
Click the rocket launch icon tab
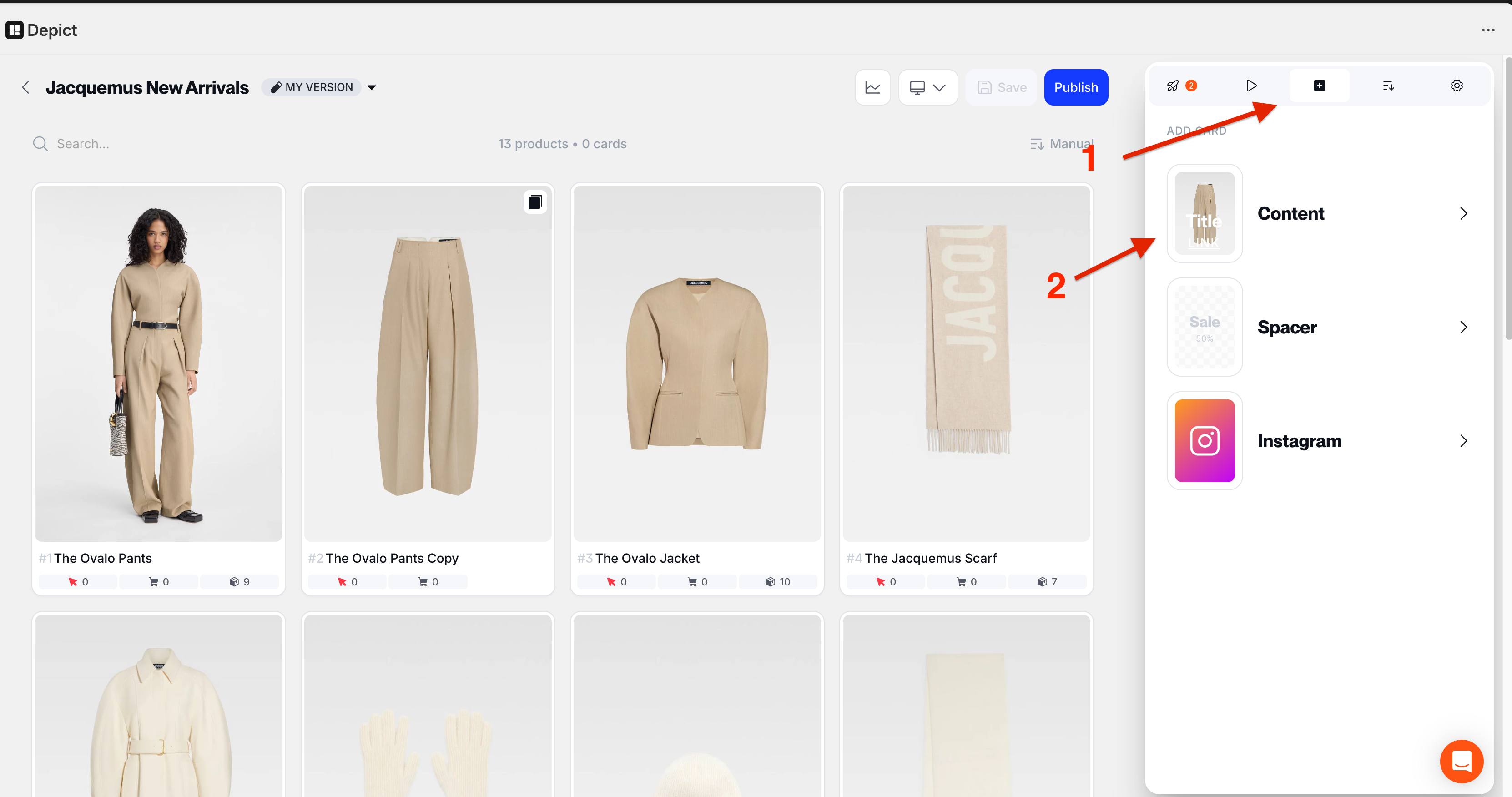(x=1173, y=86)
